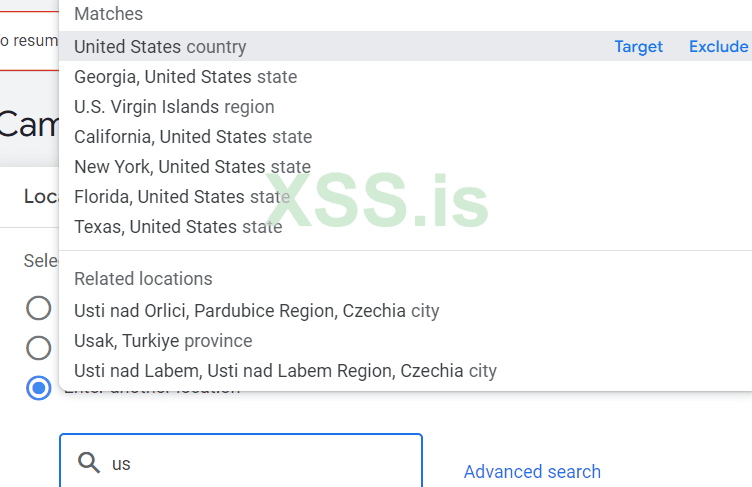The height and width of the screenshot is (487, 752).
Task: Click the search magnifier icon
Action: 89,462
